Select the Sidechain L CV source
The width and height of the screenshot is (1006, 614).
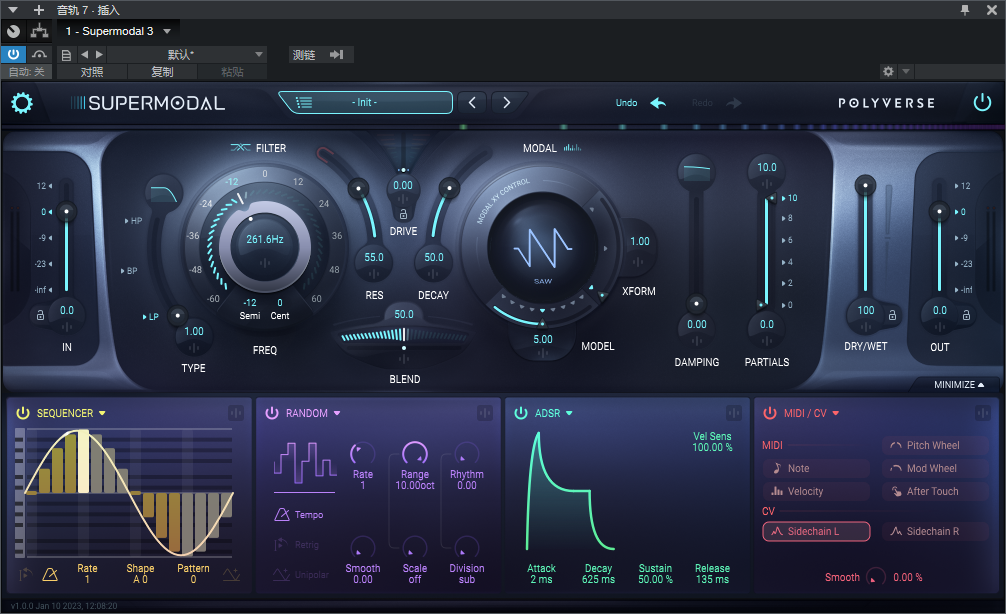(816, 531)
